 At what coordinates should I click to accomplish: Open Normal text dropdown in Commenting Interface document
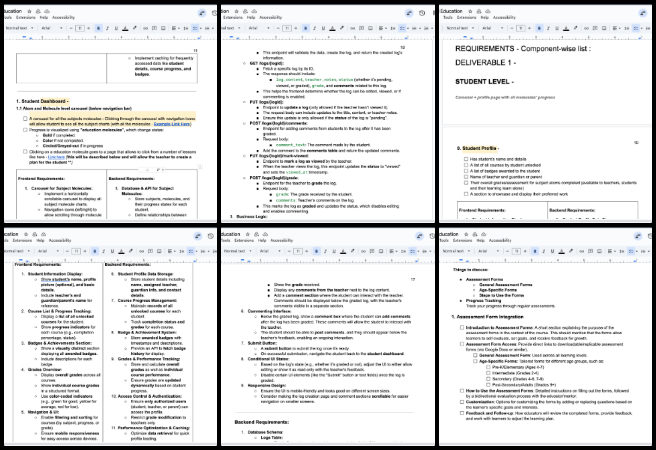[x=238, y=251]
